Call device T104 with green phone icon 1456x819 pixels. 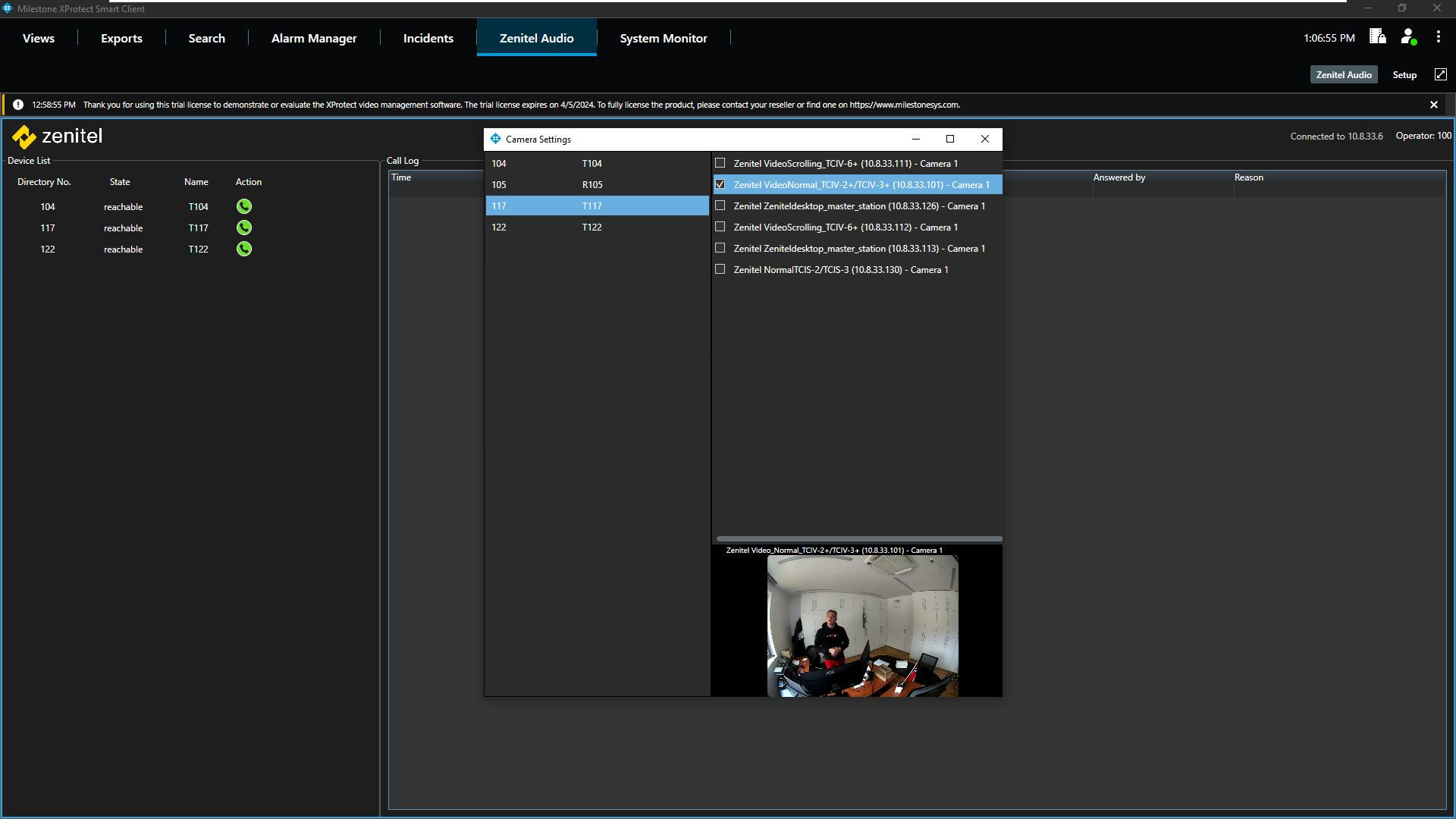(x=243, y=206)
